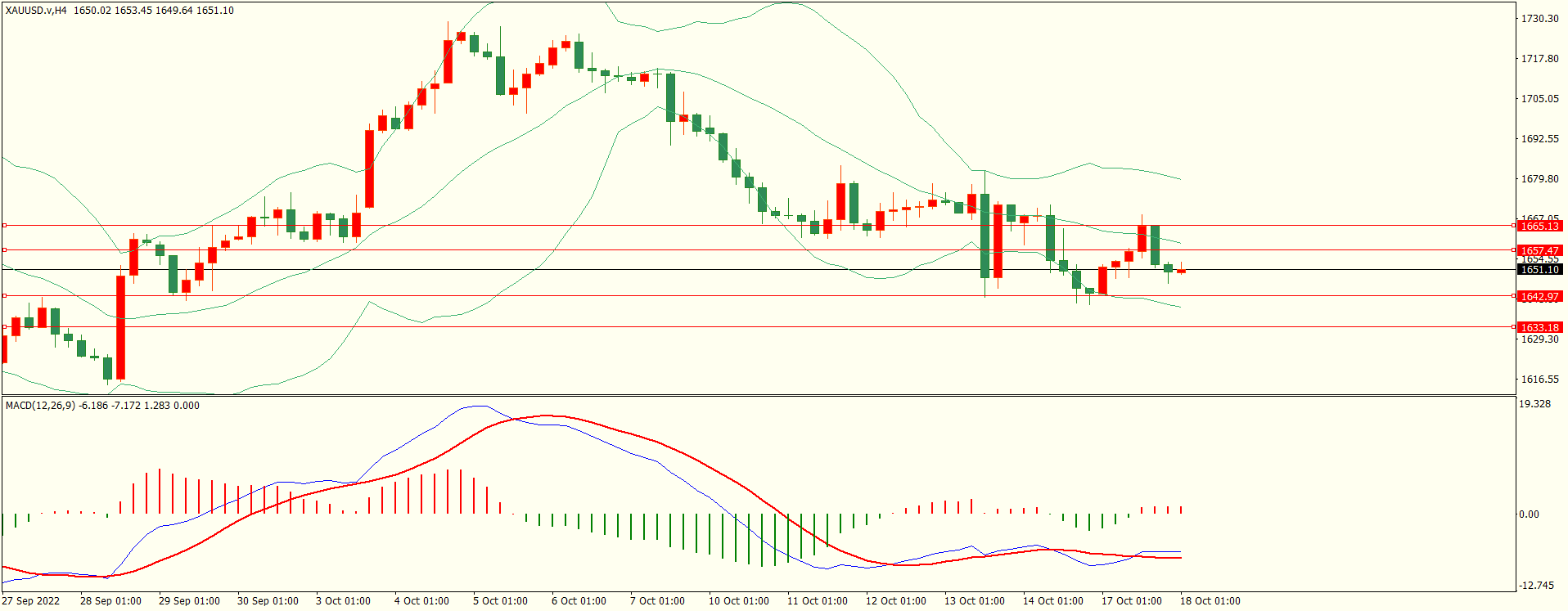Click the MACD scale value -12.745

tap(1536, 585)
